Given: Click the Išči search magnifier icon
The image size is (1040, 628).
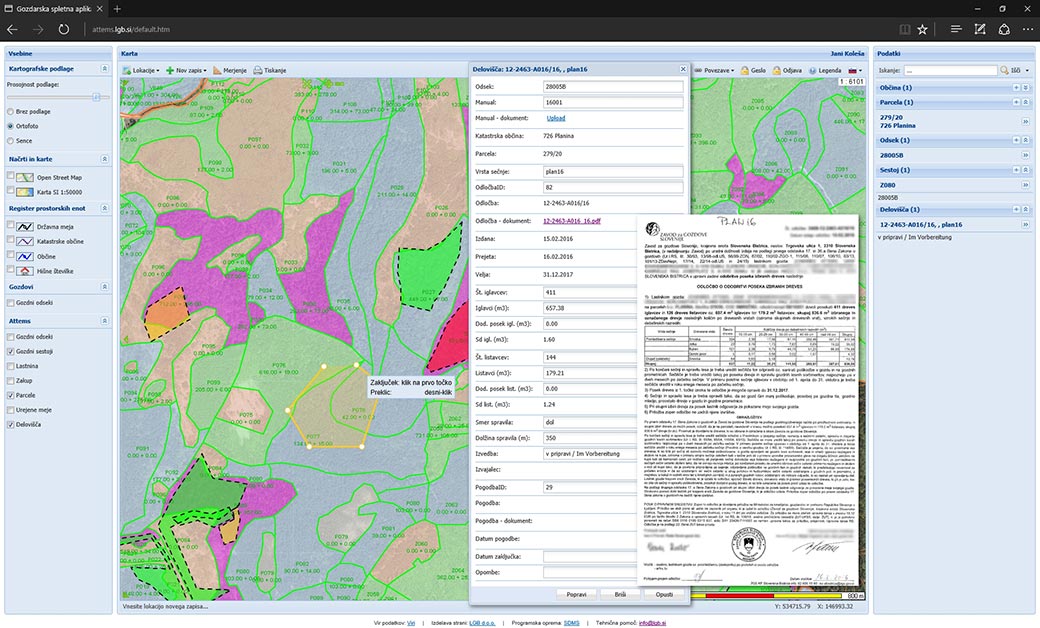Looking at the screenshot, I should [1003, 71].
